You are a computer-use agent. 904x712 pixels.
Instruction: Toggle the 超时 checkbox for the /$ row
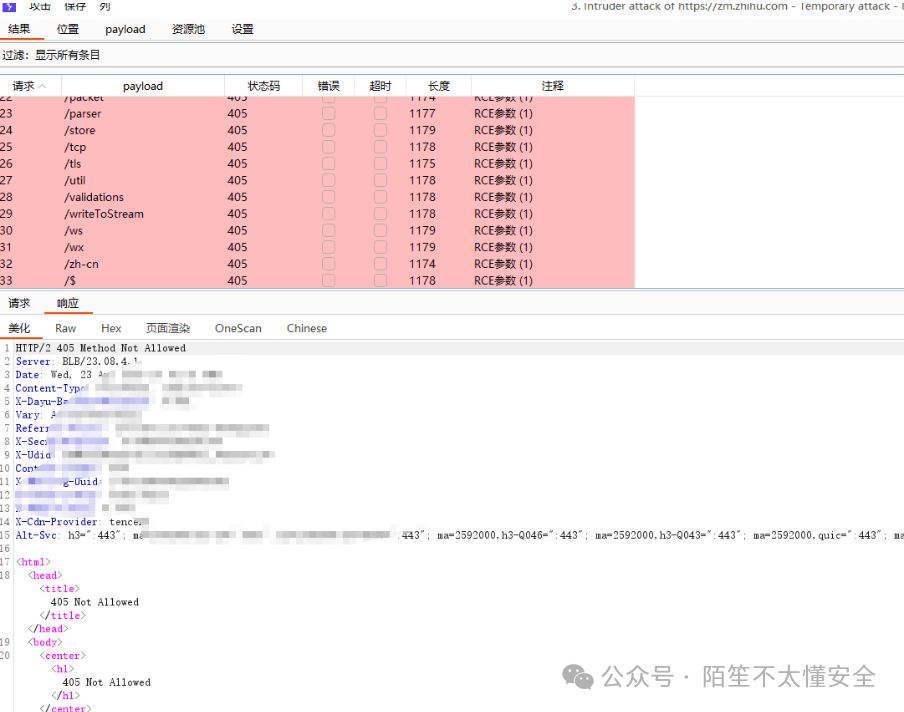click(x=379, y=280)
